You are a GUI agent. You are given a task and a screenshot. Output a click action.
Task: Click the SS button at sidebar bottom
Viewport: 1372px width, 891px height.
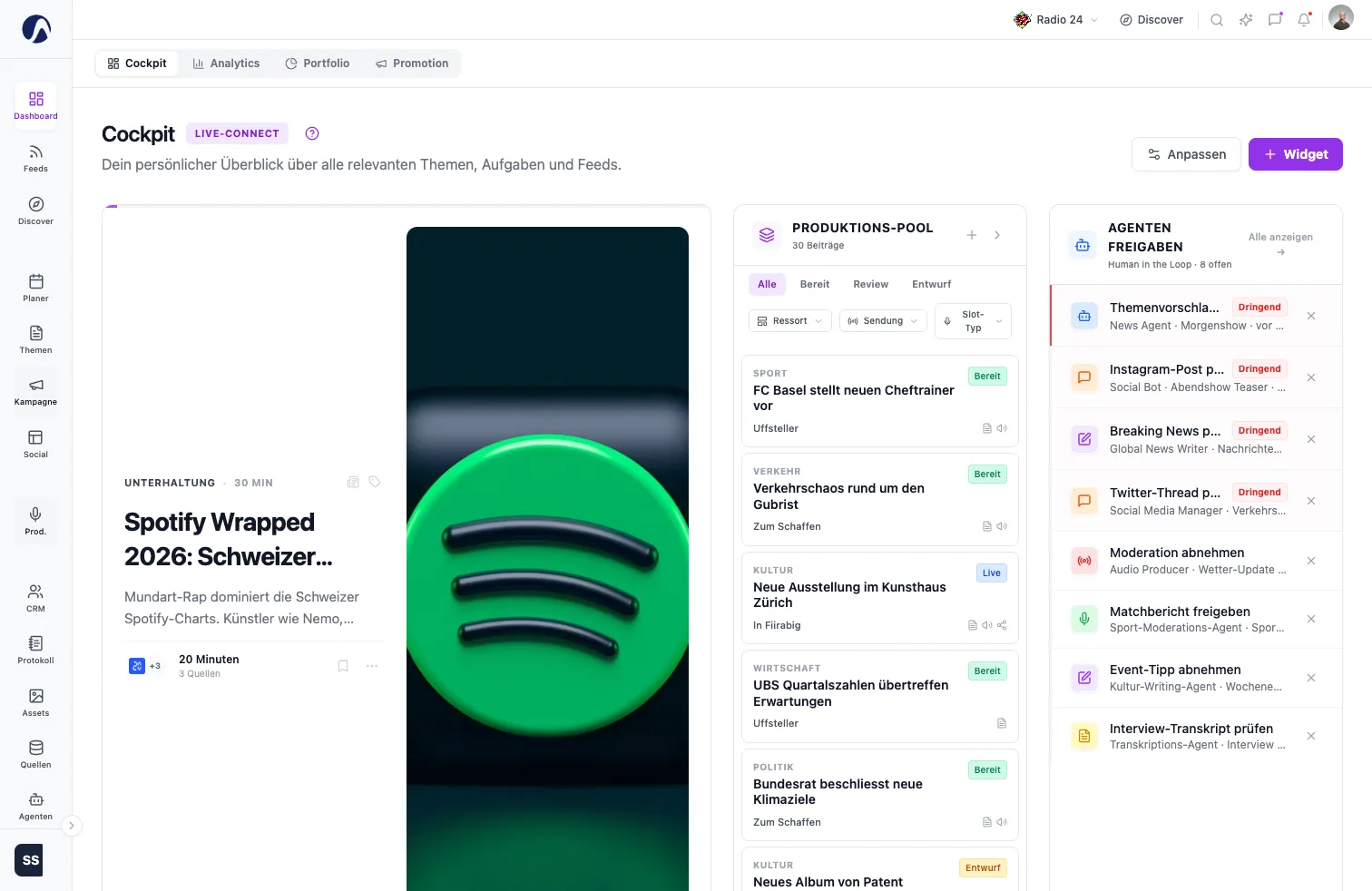[x=31, y=860]
